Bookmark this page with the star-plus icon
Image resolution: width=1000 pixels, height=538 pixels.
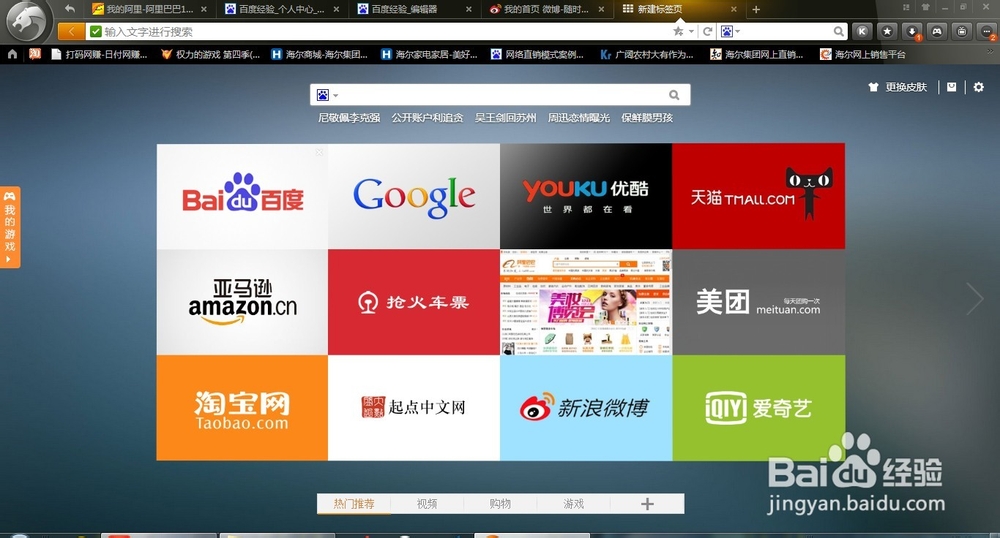pos(679,31)
